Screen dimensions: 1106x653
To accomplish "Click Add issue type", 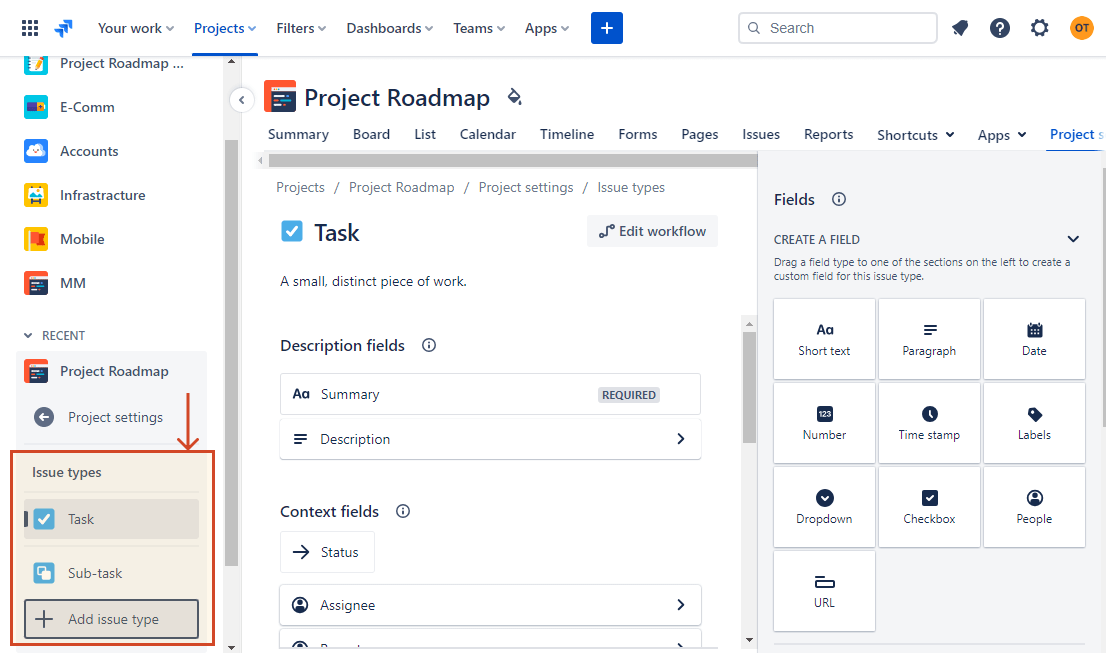I will (110, 619).
